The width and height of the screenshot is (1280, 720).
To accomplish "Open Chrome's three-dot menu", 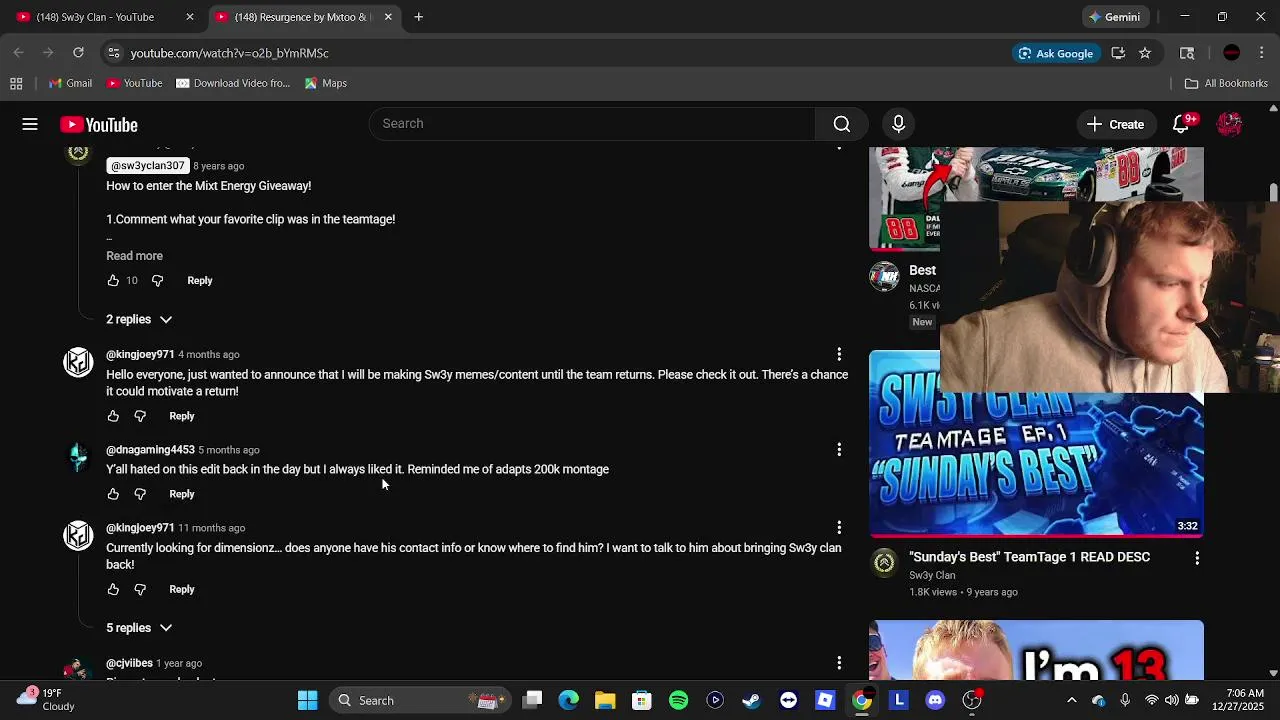I will [x=1263, y=53].
